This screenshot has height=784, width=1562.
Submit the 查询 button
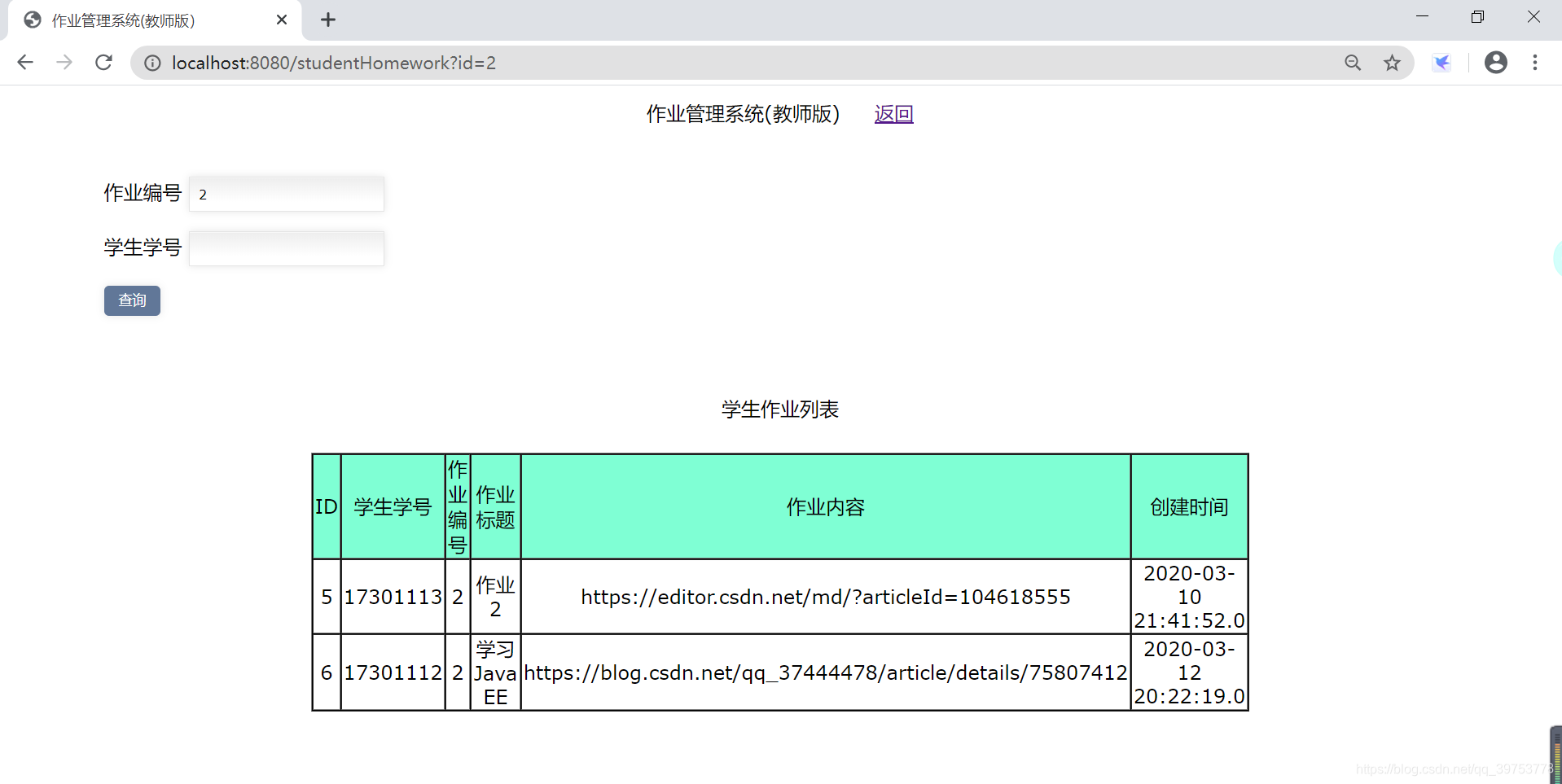tap(132, 300)
